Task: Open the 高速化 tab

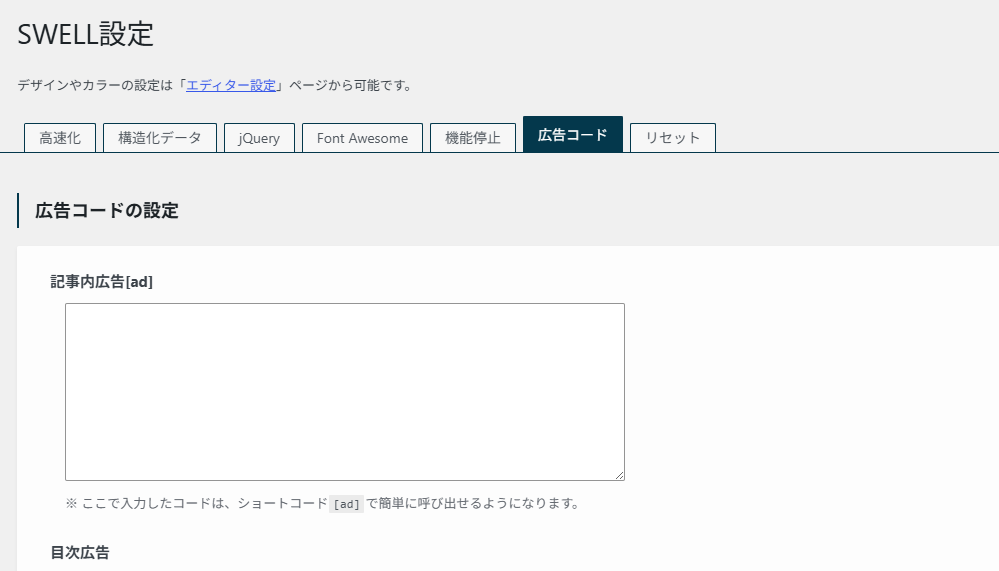Action: (x=60, y=138)
